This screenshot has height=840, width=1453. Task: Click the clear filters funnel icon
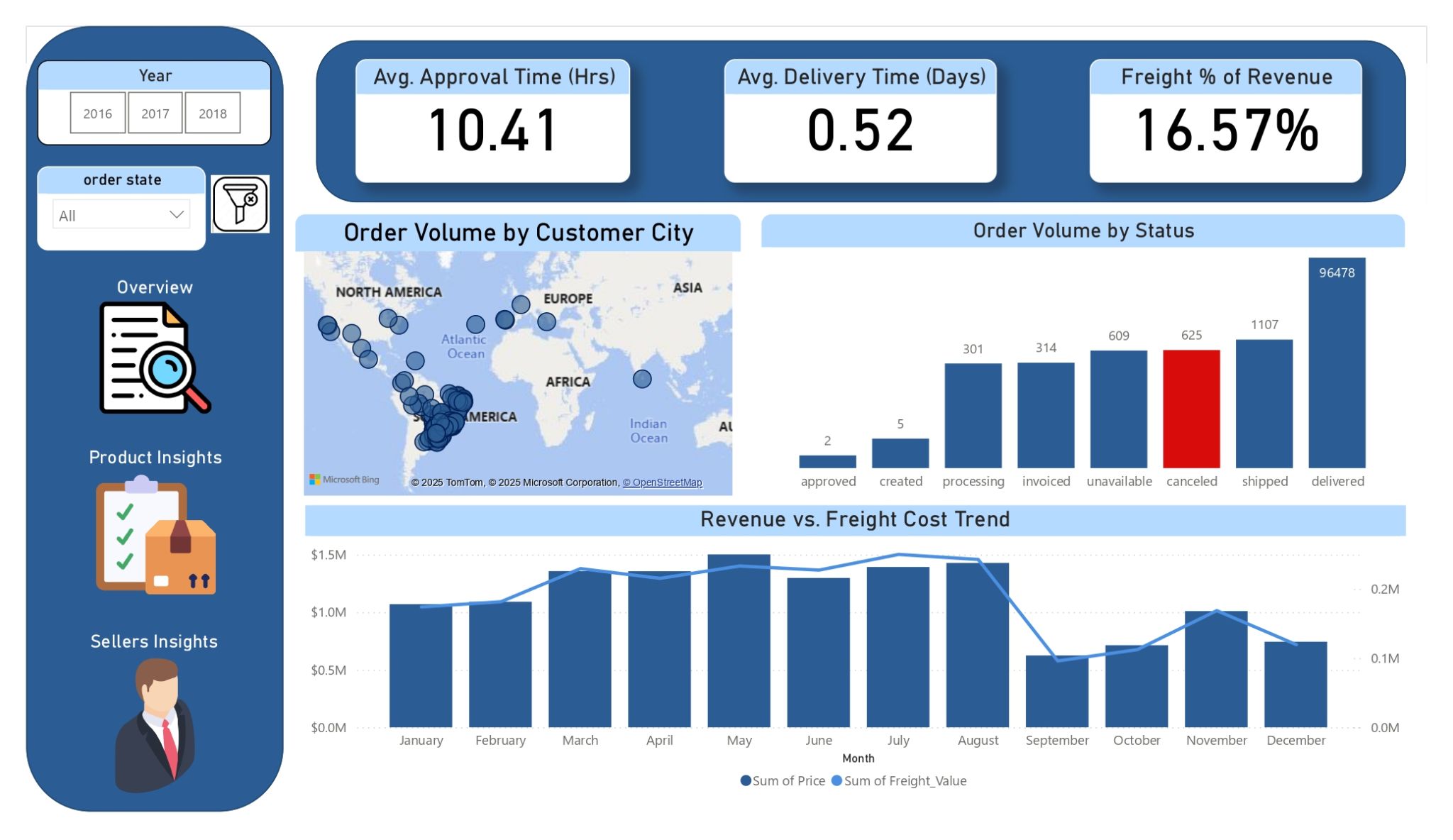pos(241,204)
